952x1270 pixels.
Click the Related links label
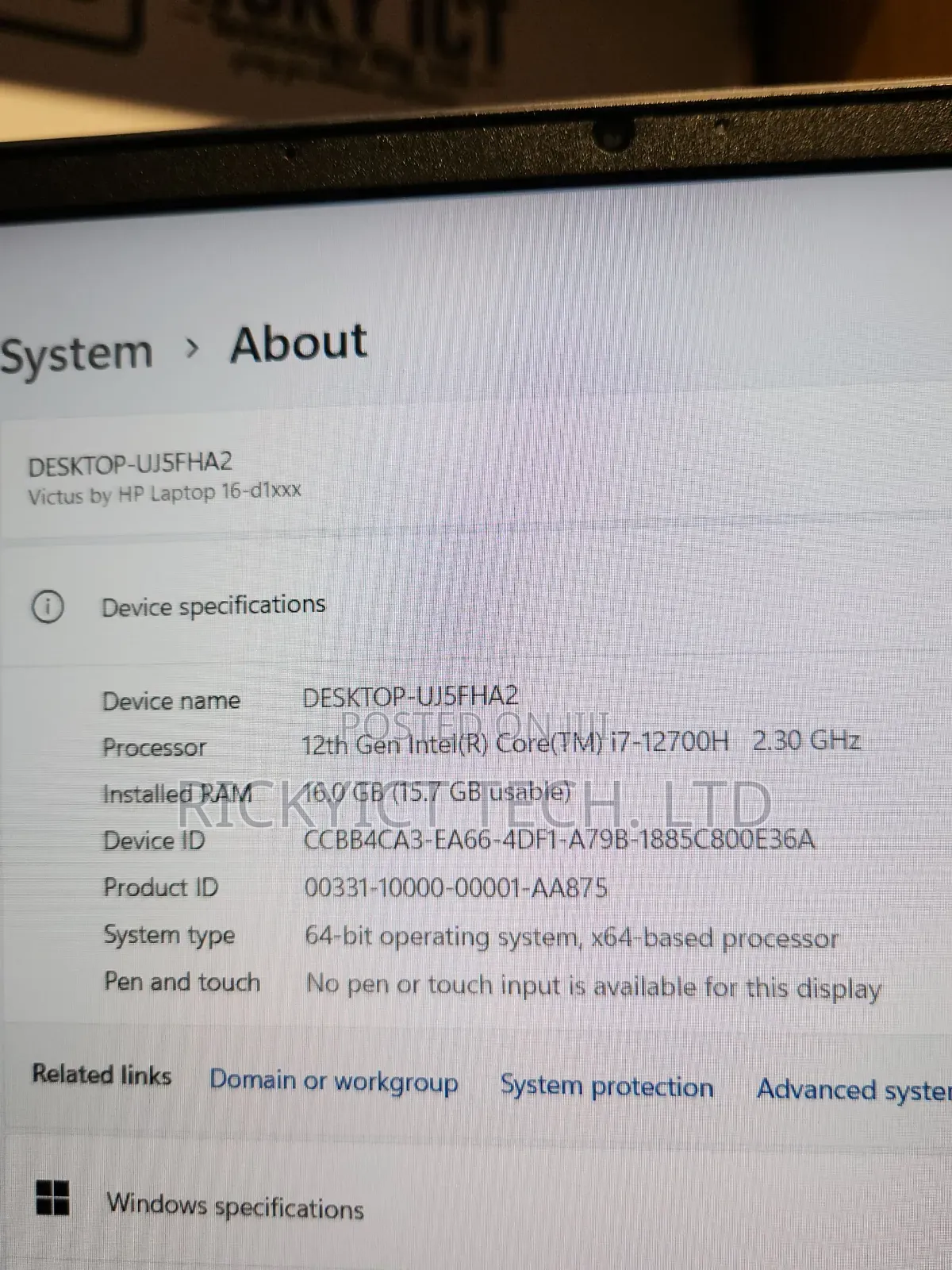tap(102, 1075)
